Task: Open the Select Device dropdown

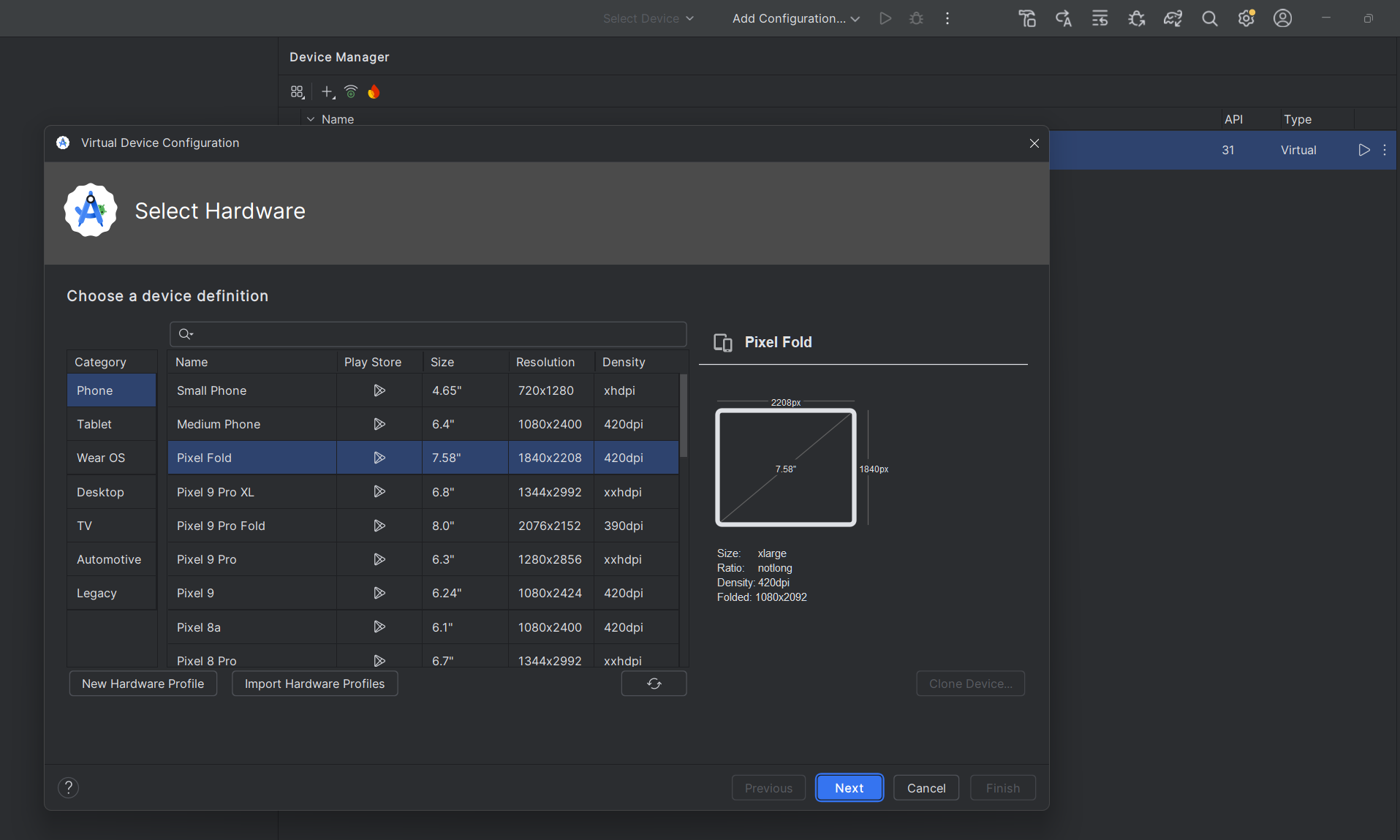Action: tap(648, 18)
